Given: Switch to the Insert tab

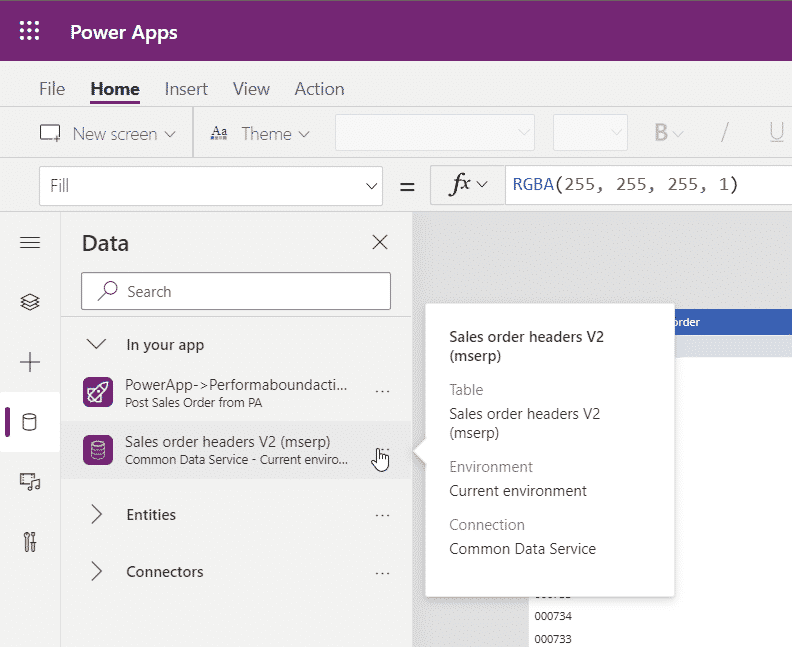Looking at the screenshot, I should pos(186,89).
